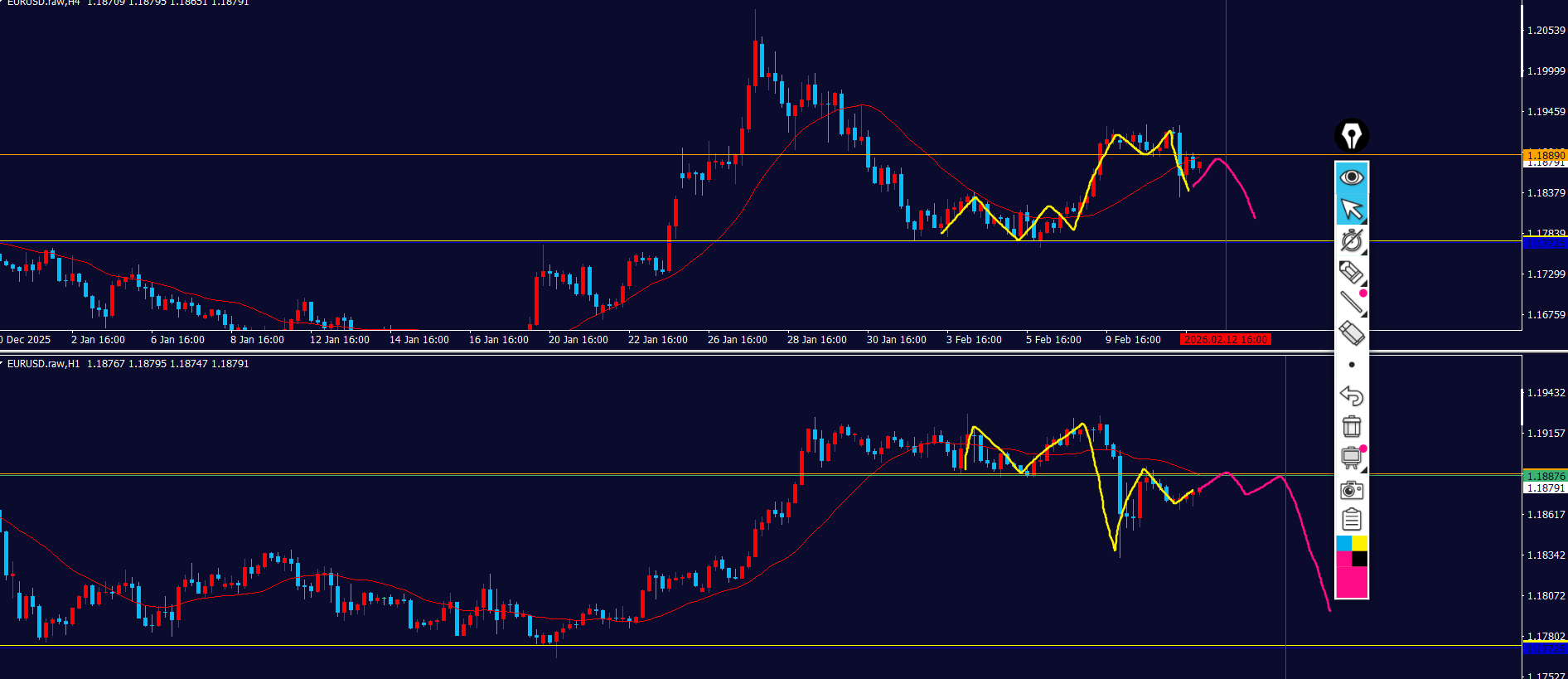Click the trash can to clear drawings
This screenshot has height=679, width=1568.
click(x=1352, y=427)
